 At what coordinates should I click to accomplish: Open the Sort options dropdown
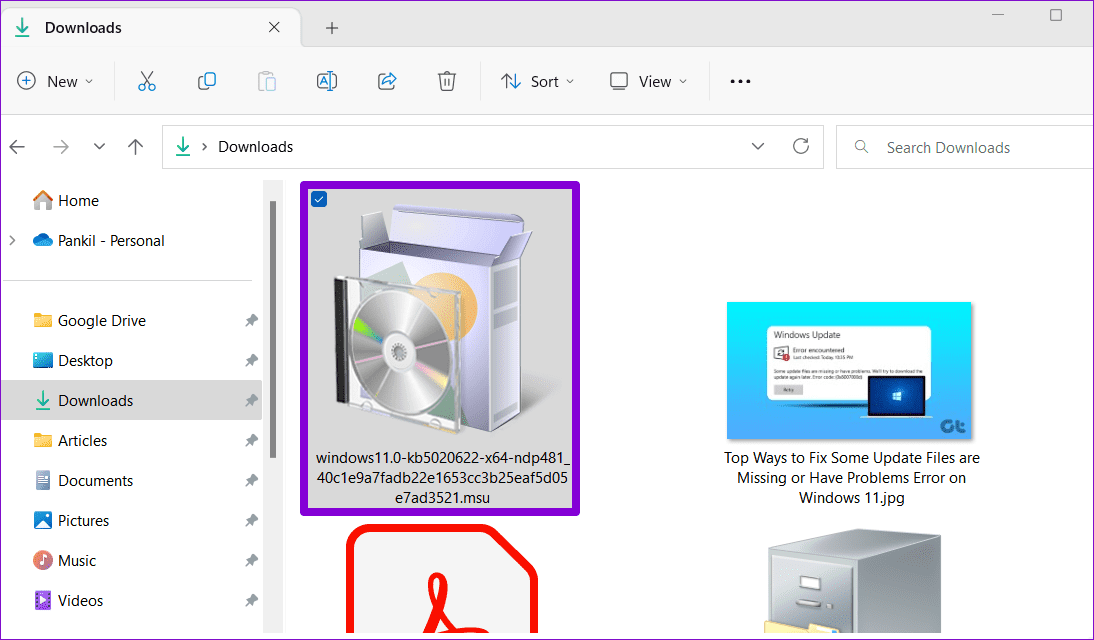coord(537,81)
